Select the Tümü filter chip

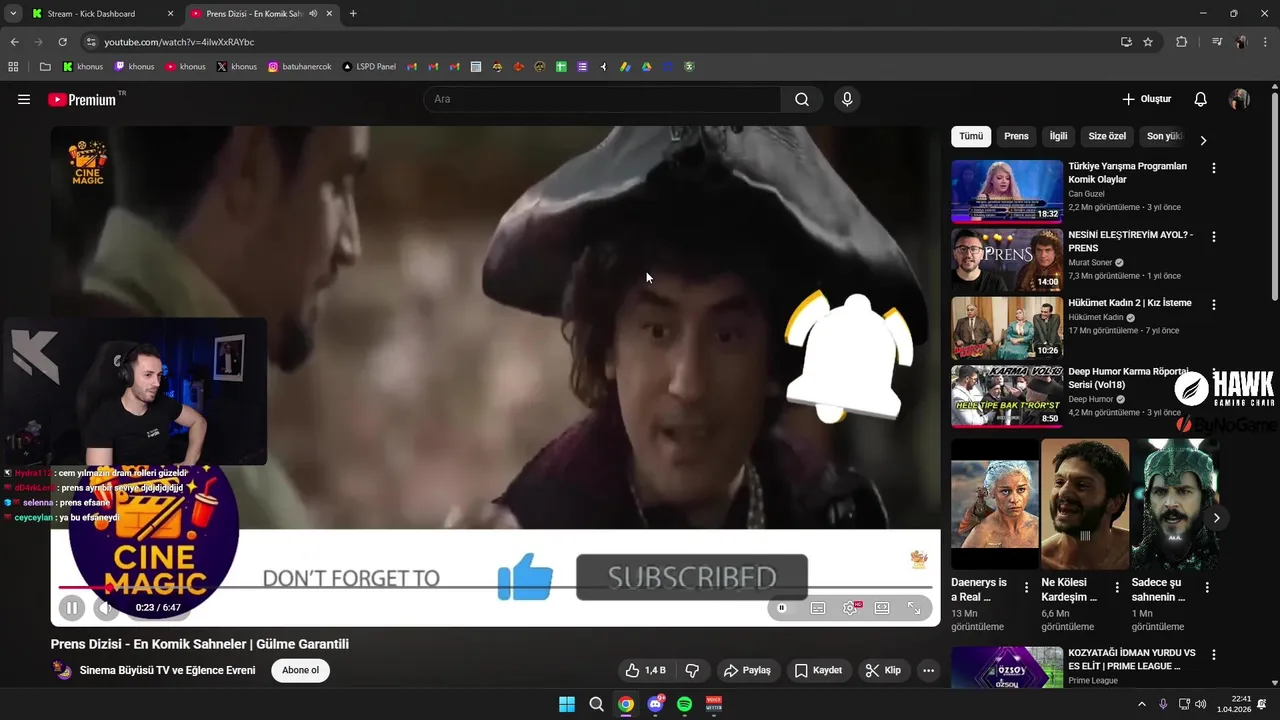pos(971,136)
